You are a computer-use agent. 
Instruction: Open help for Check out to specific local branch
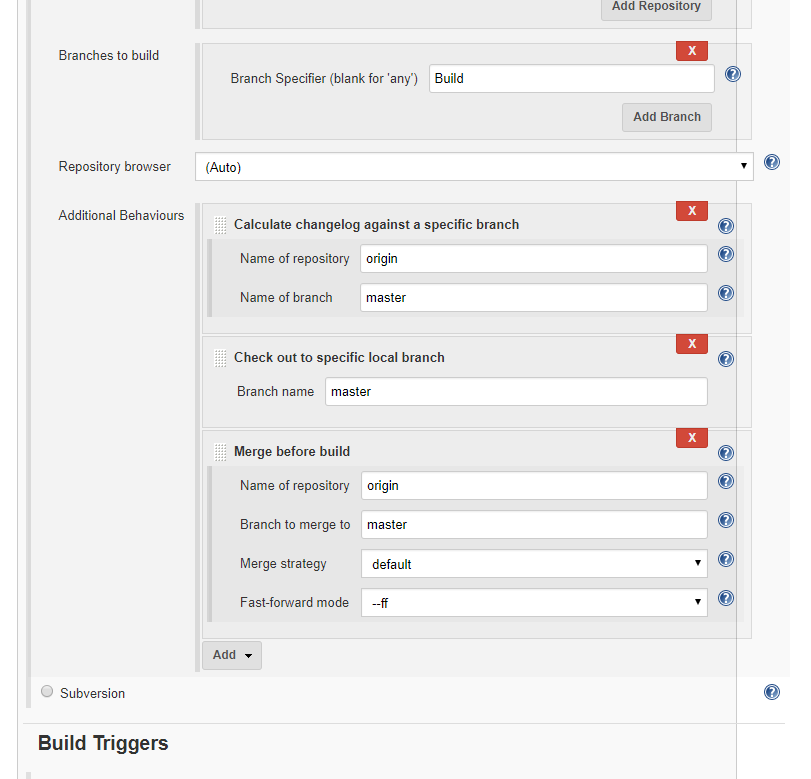(x=726, y=359)
